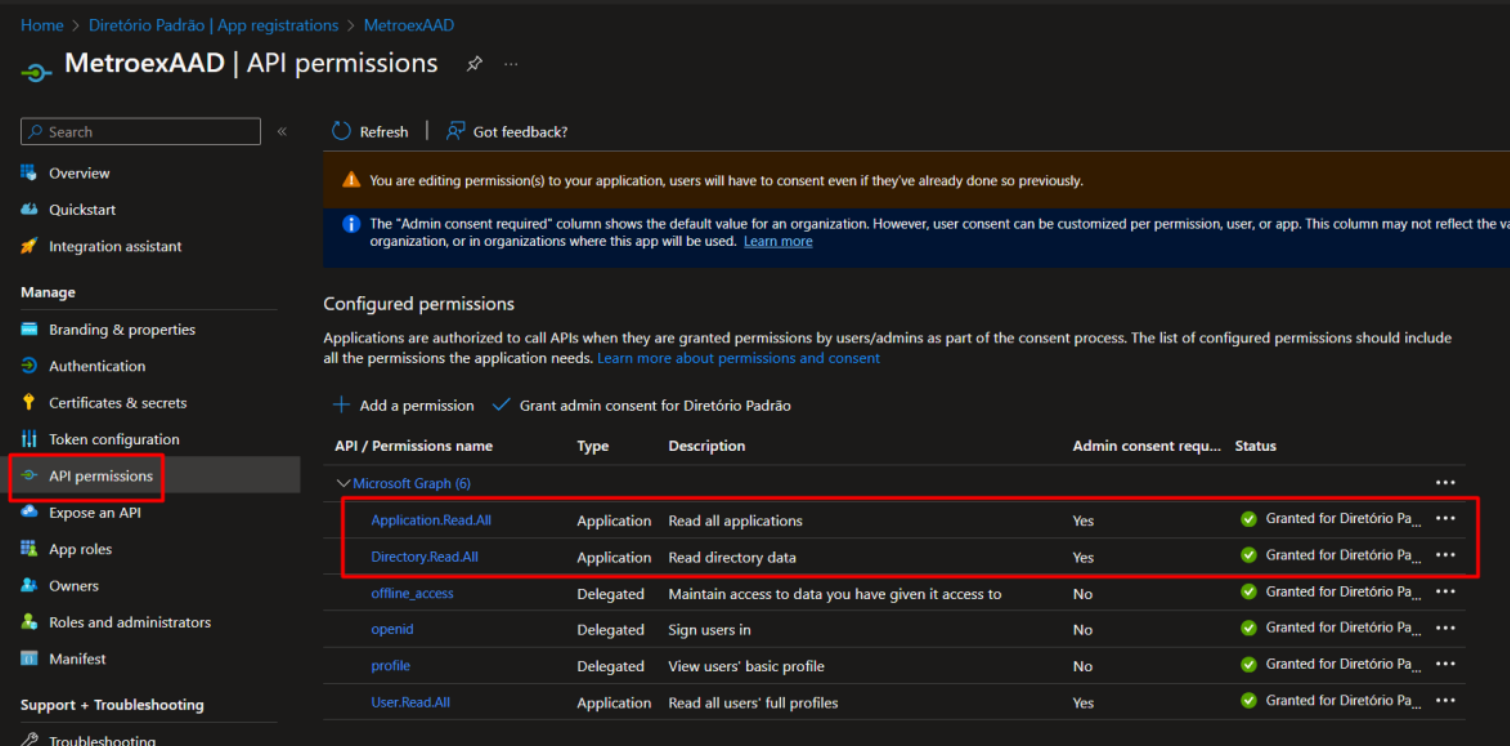This screenshot has height=746, width=1510.
Task: Click the Got feedback person icon
Action: click(x=456, y=131)
